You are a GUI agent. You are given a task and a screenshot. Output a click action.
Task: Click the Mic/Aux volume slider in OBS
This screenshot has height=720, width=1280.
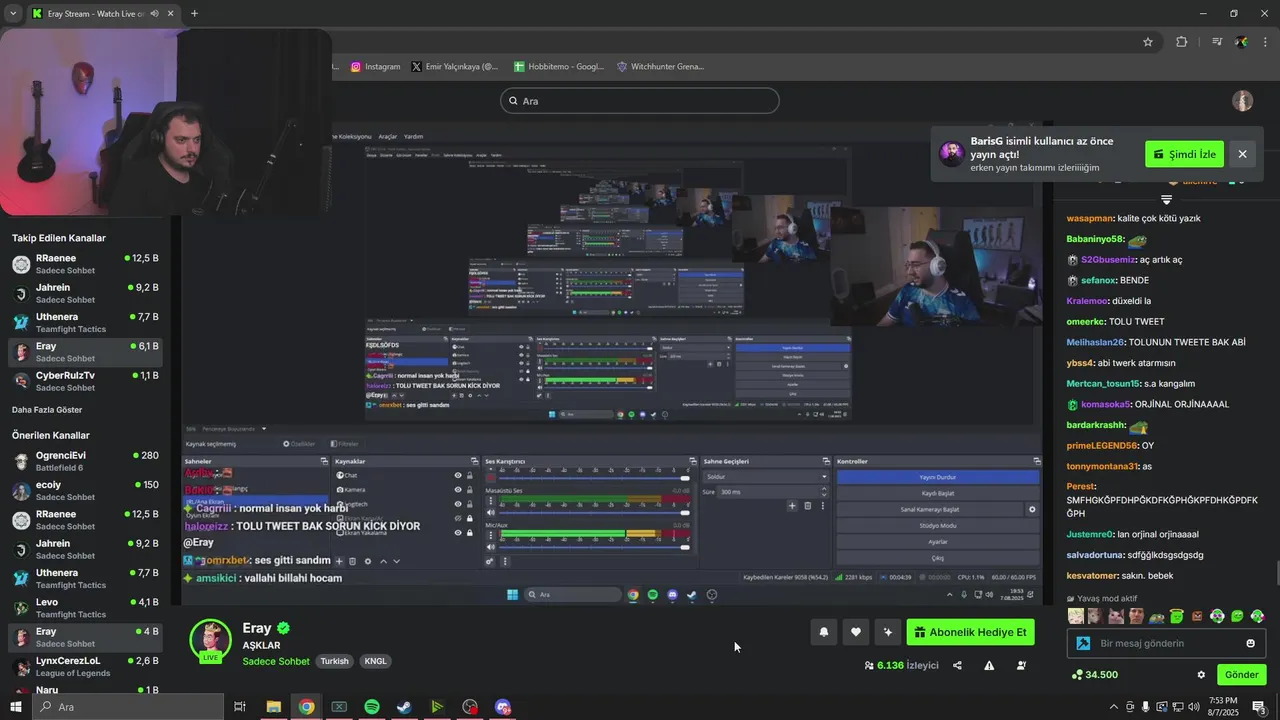(x=595, y=547)
